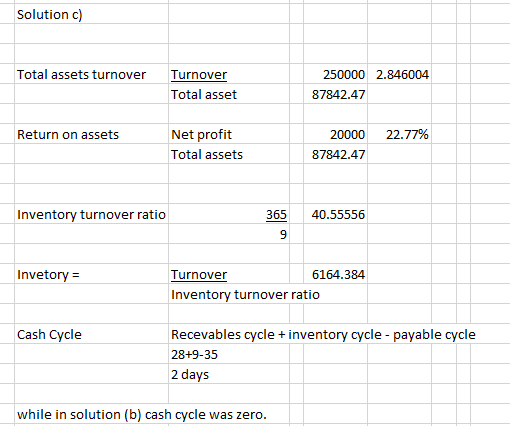Select the 6164.384 value cell
The height and width of the screenshot is (426, 510).
[335, 274]
